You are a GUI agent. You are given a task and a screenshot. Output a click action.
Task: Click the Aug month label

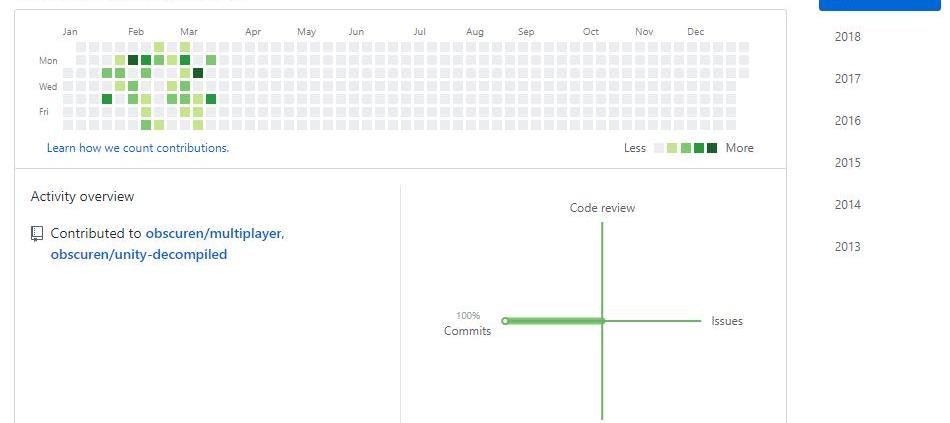pos(475,32)
